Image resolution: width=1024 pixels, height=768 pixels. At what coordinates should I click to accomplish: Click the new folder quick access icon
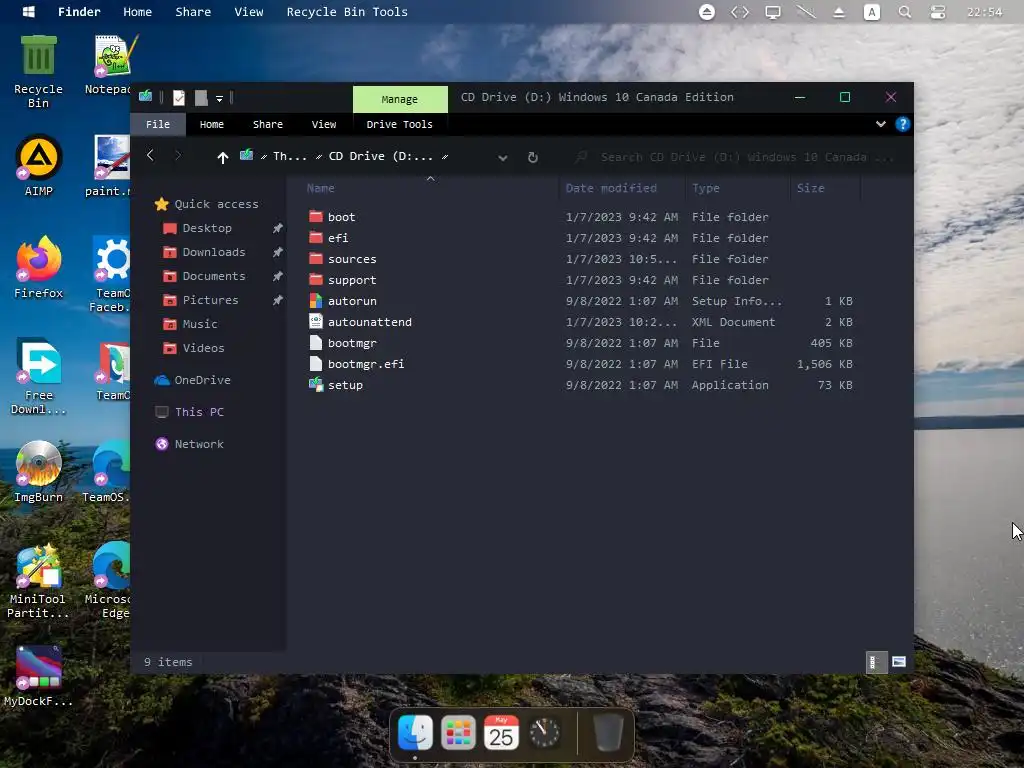201,98
